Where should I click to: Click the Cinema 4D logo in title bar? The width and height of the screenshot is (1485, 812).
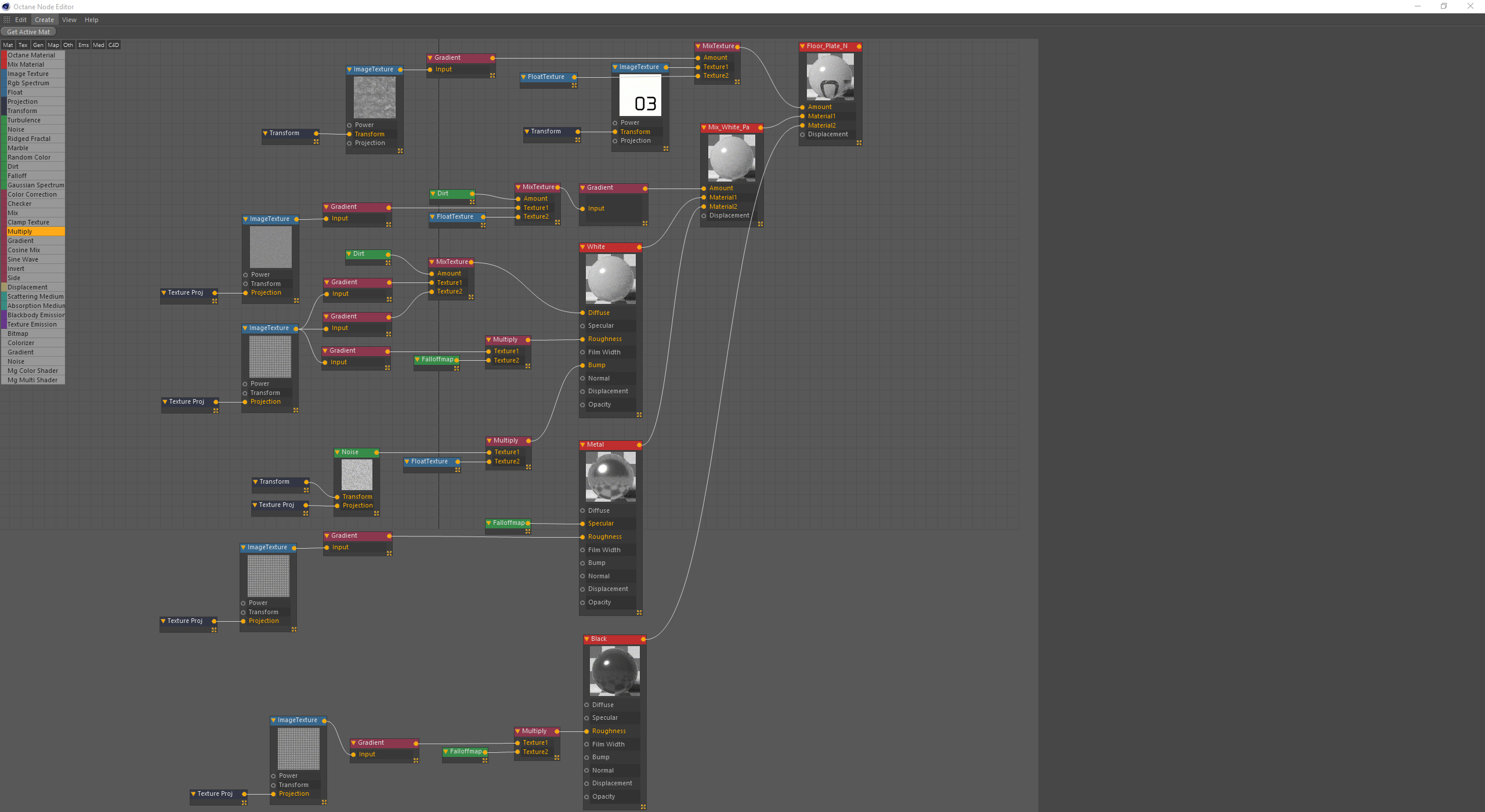pyautogui.click(x=6, y=6)
